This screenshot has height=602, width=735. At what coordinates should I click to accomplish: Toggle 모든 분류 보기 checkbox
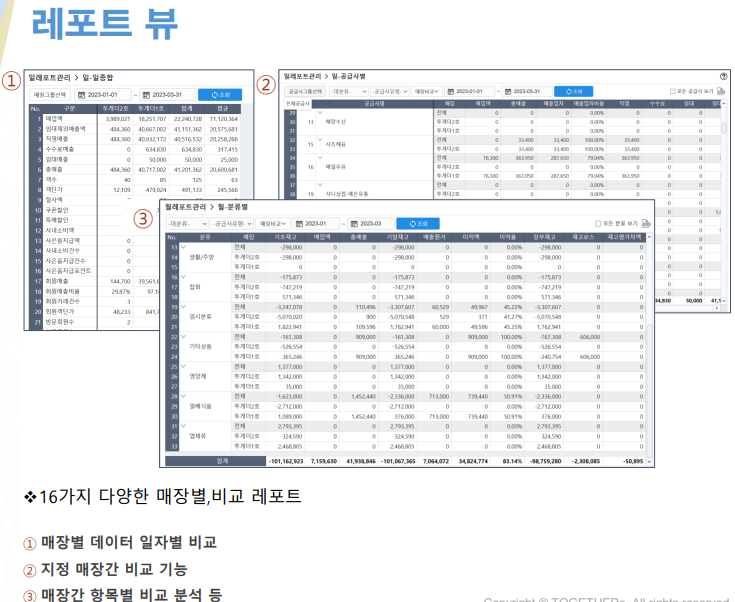click(x=598, y=224)
